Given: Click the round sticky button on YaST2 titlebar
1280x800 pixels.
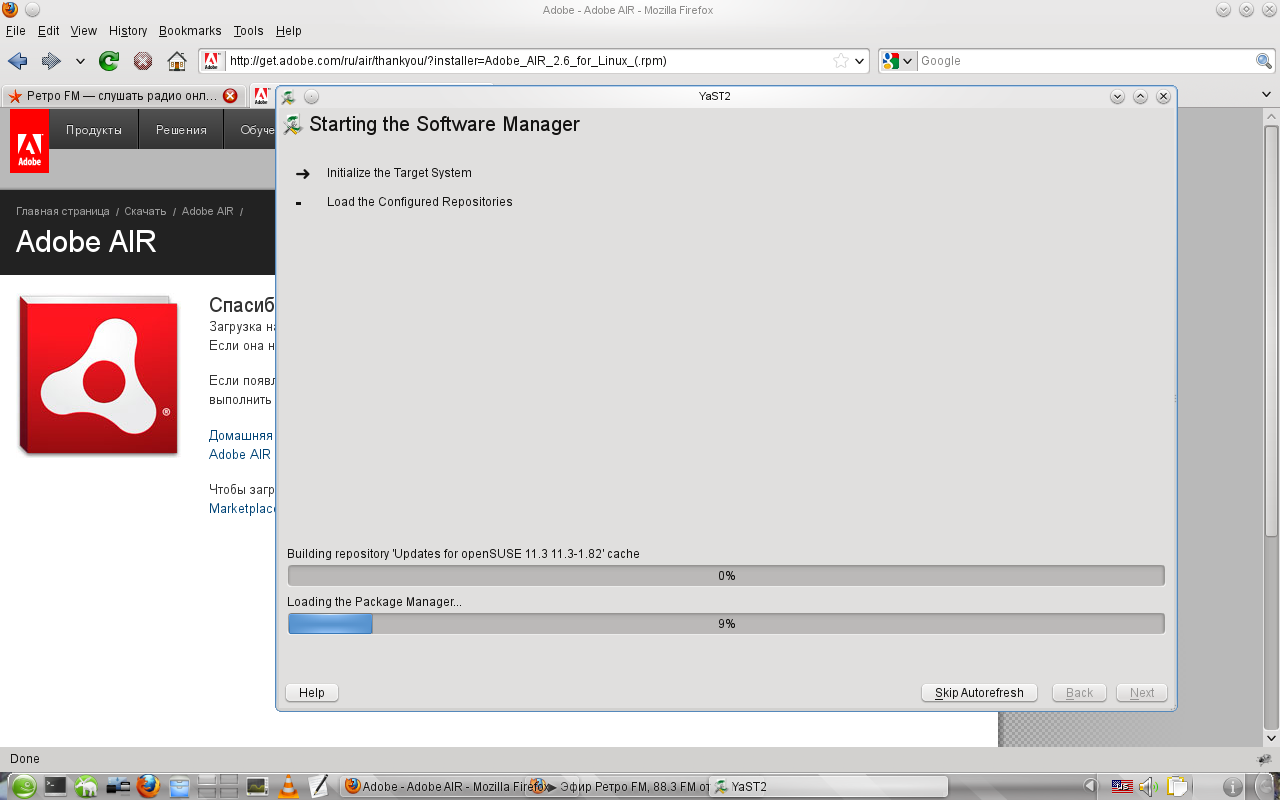Looking at the screenshot, I should click(x=312, y=97).
